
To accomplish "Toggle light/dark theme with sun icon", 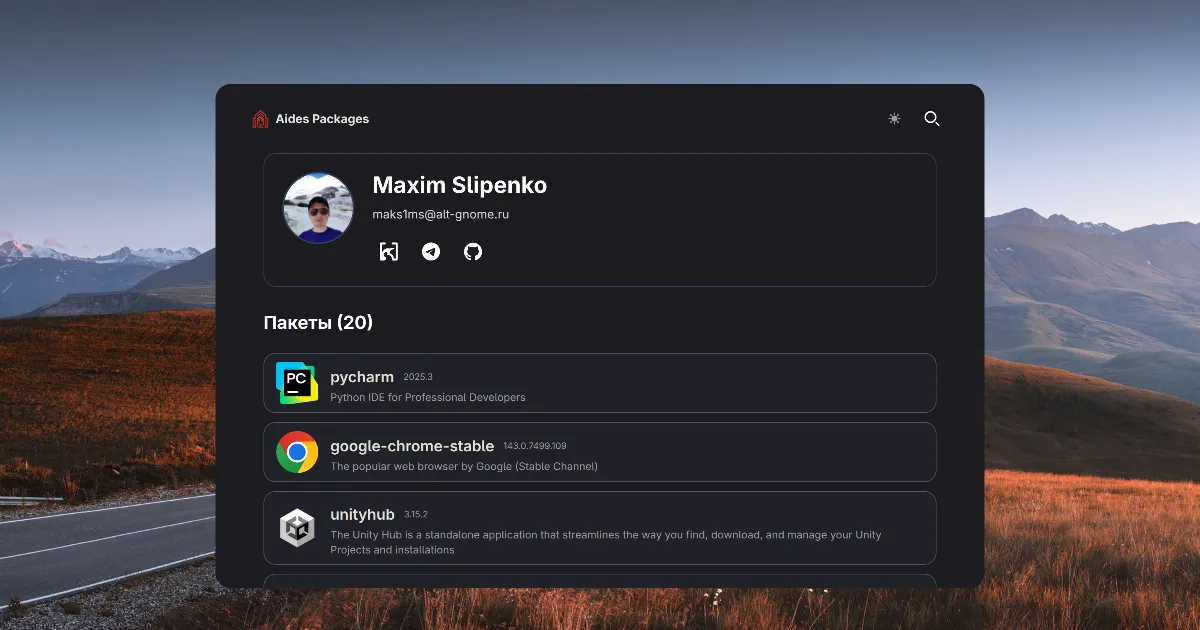I will point(894,118).
